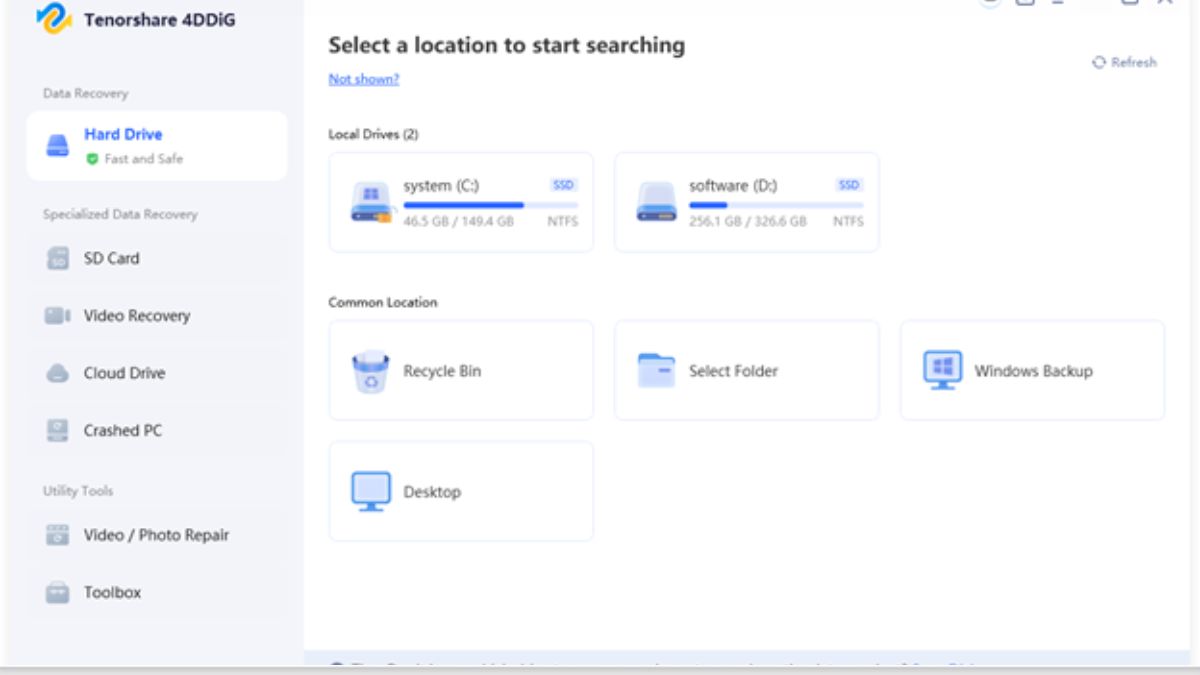
Task: Open Video / Photo Repair tool
Action: point(157,535)
